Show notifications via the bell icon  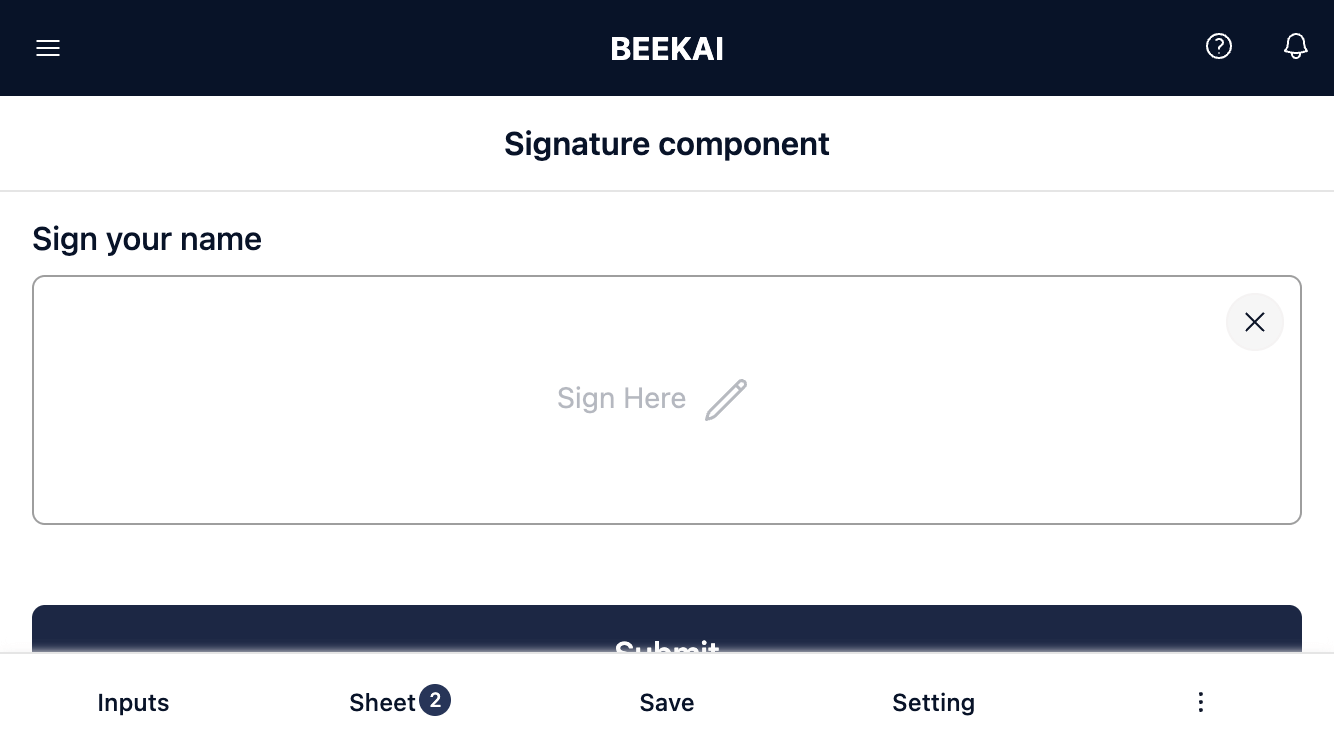pyautogui.click(x=1295, y=46)
